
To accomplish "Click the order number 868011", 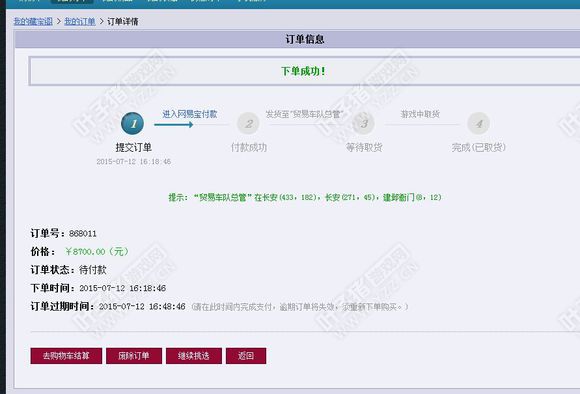I will pos(83,233).
